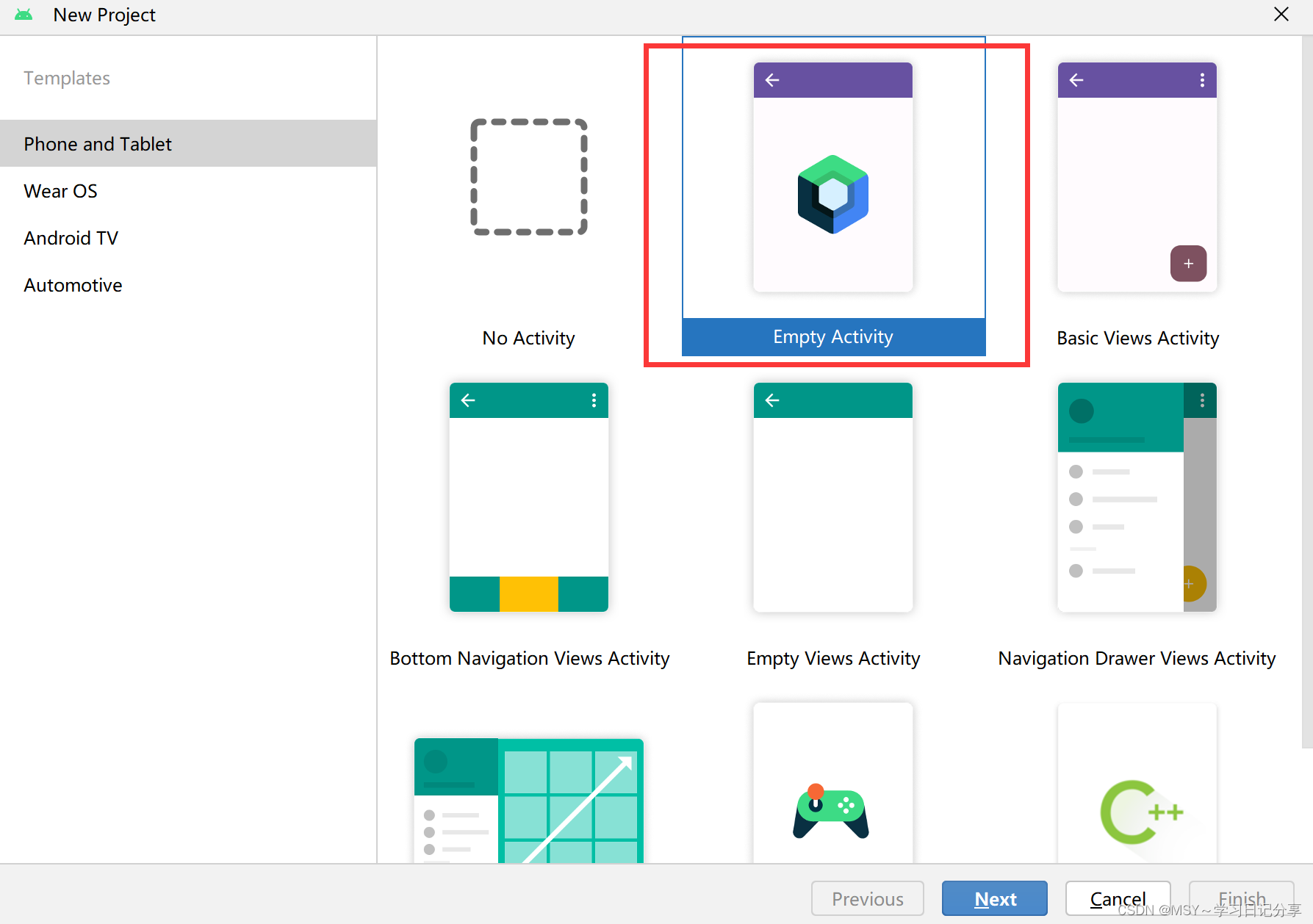Choose the Android TV category
1313x924 pixels.
pos(188,238)
